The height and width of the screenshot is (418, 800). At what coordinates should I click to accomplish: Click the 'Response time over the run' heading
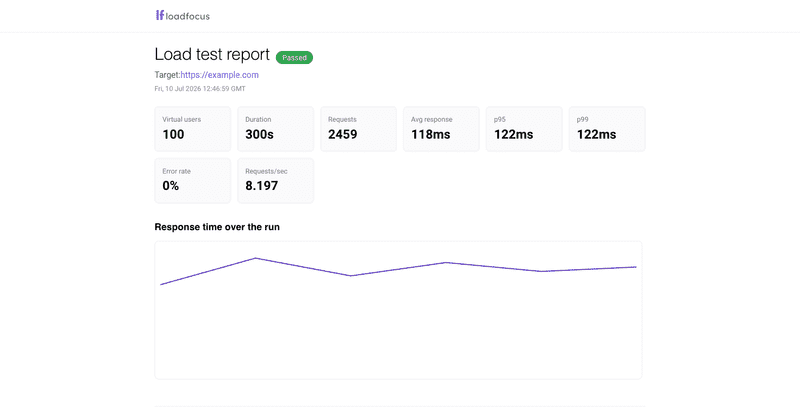point(217,227)
